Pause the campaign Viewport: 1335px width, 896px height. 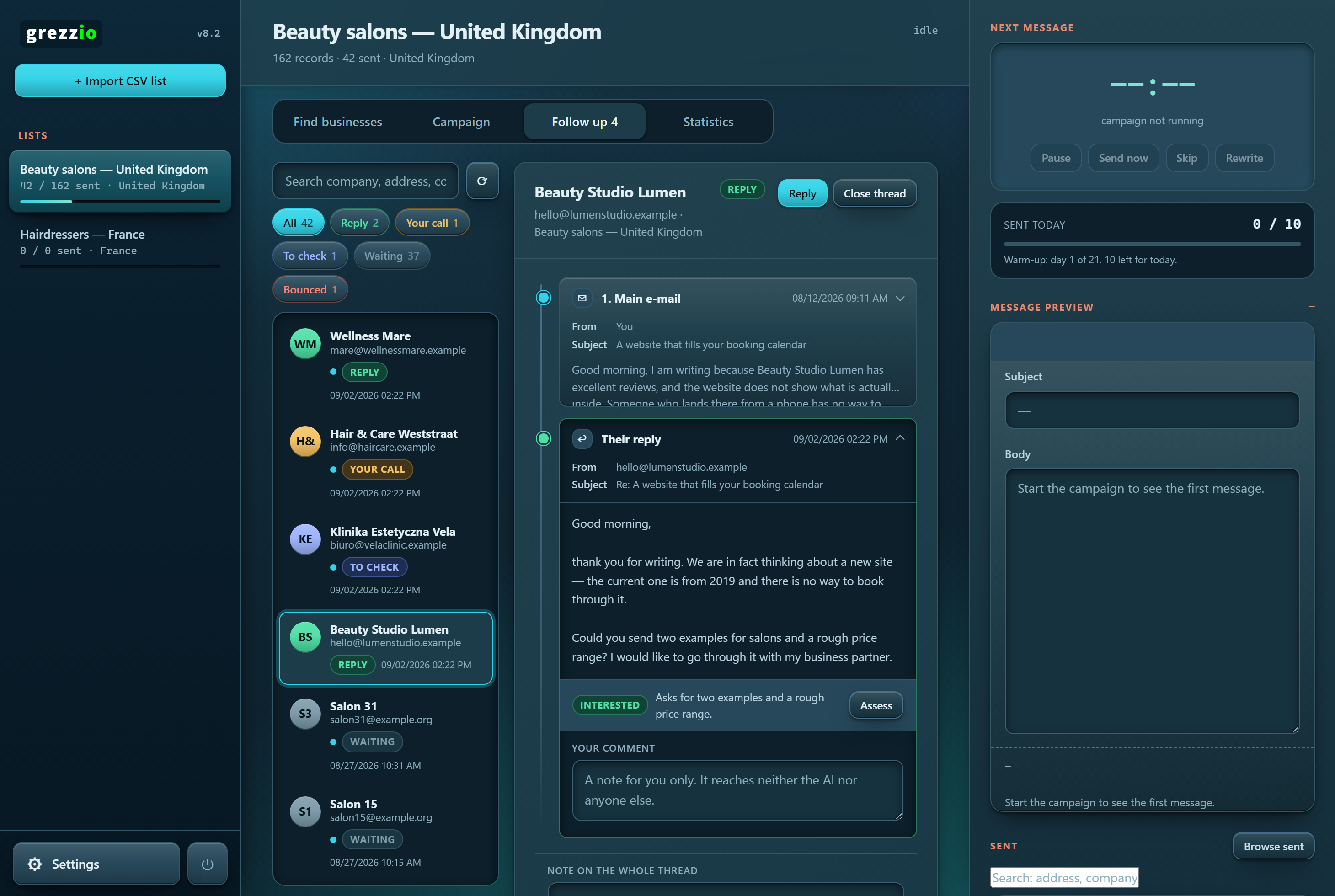click(x=1056, y=158)
